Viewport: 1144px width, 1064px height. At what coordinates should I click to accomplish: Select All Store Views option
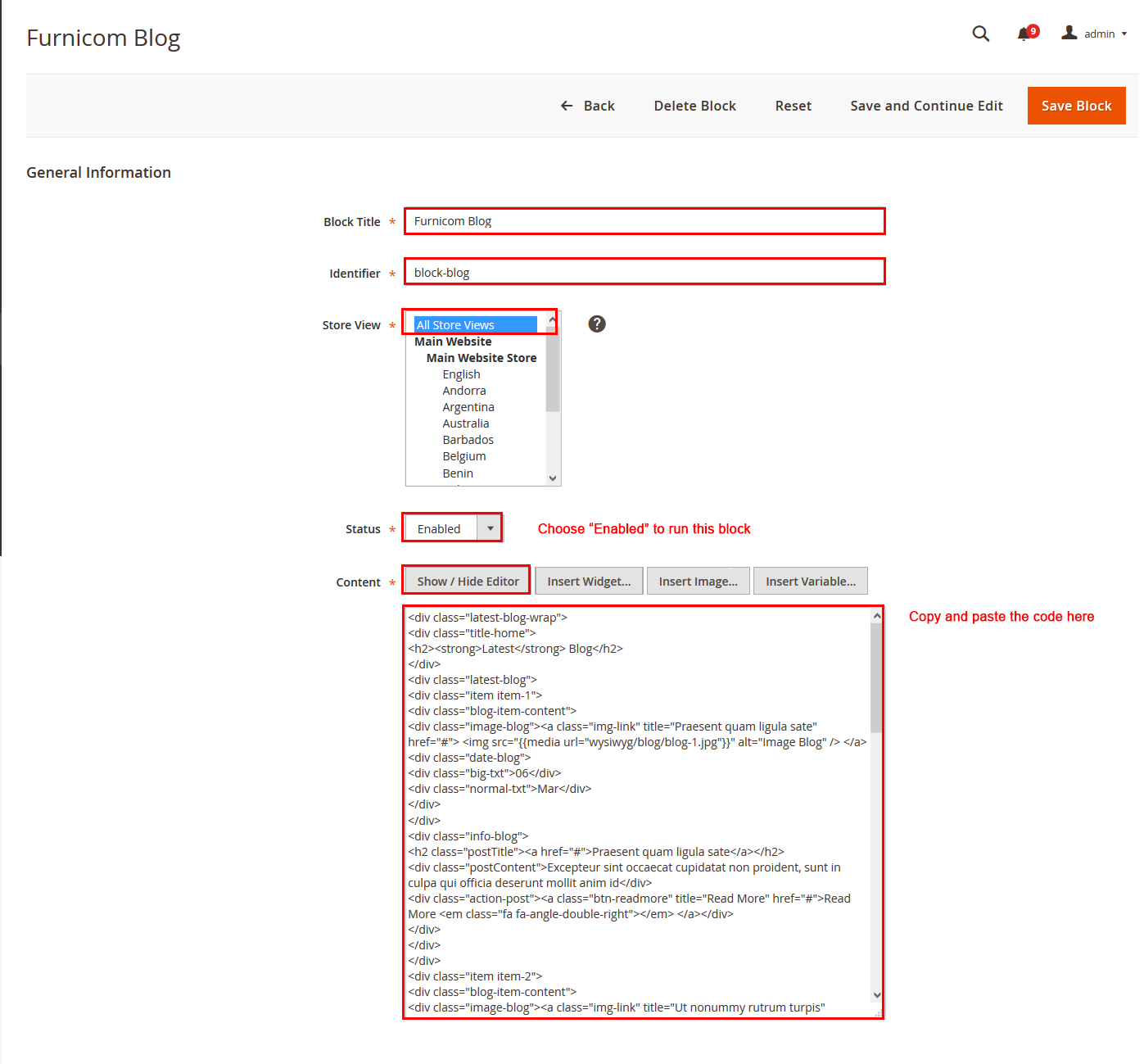(476, 325)
